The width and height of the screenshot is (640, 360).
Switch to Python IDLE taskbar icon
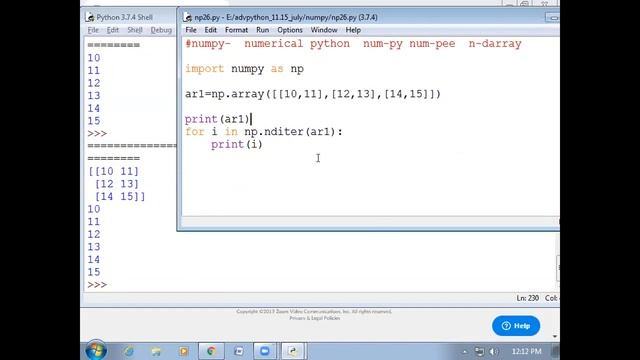tap(293, 351)
